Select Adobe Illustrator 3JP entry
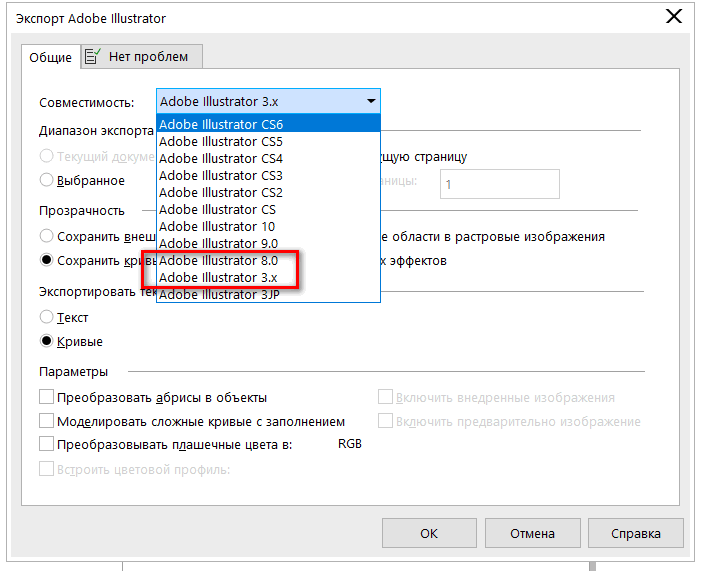 point(219,294)
